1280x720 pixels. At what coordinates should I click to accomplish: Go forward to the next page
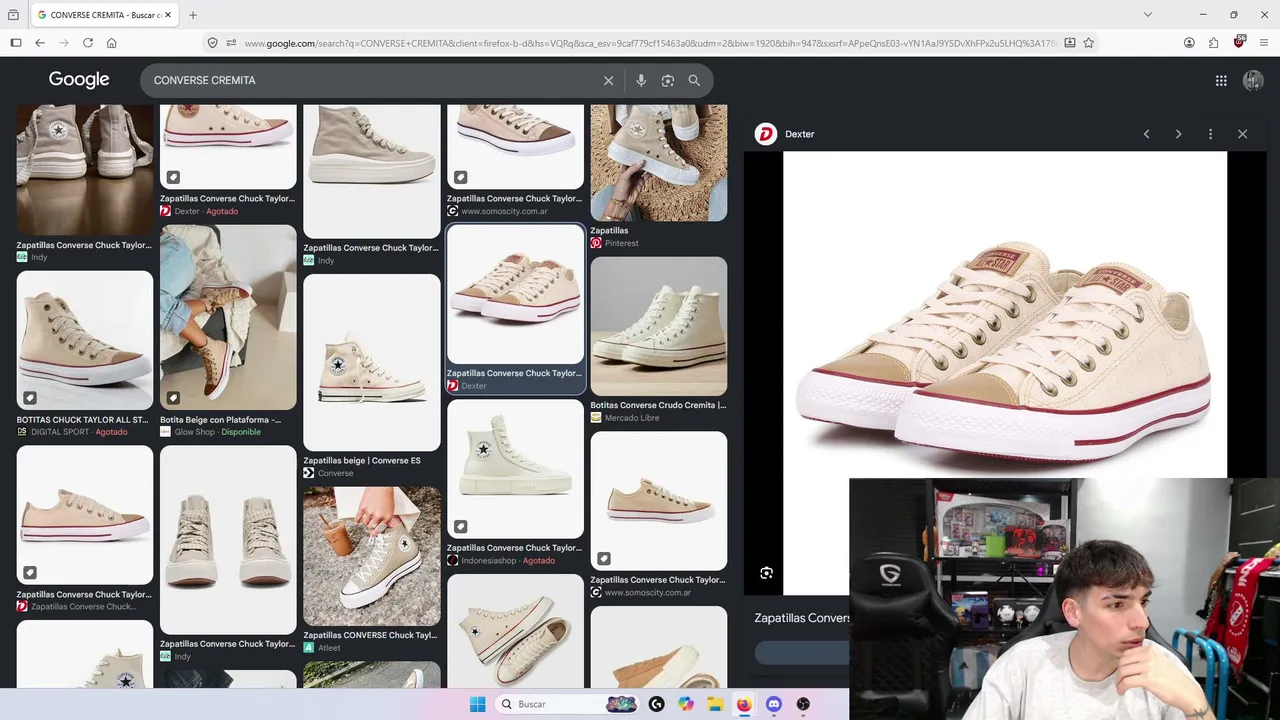[x=64, y=43]
